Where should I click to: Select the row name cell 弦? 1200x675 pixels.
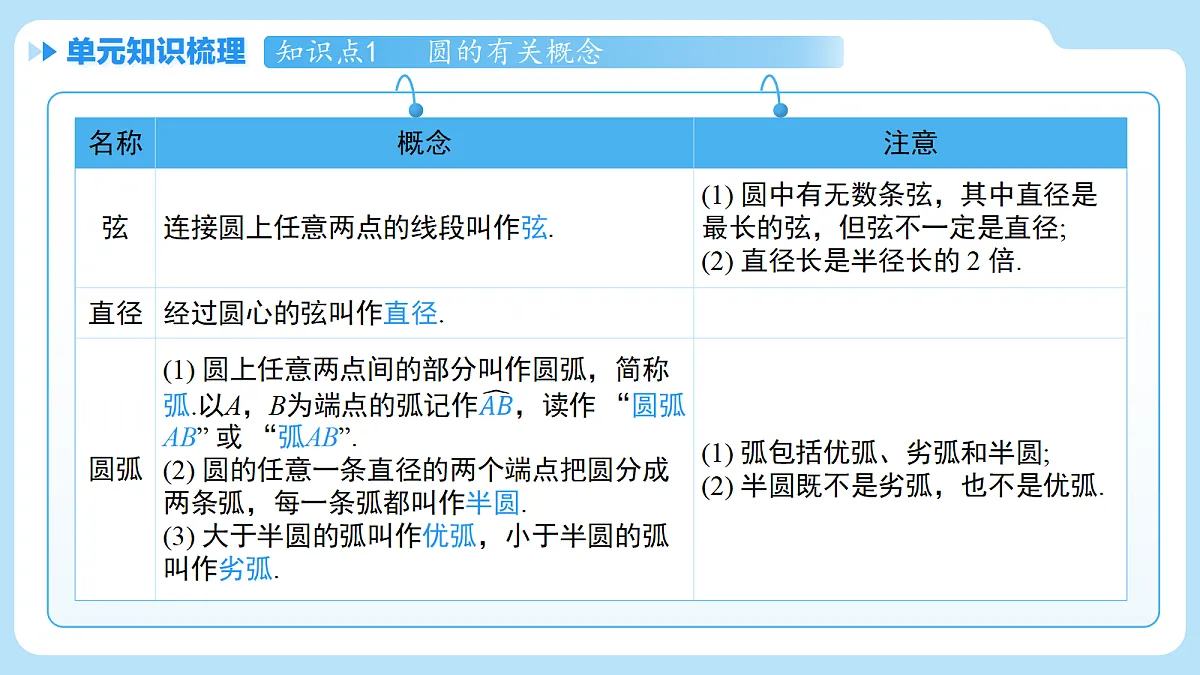tap(116, 228)
